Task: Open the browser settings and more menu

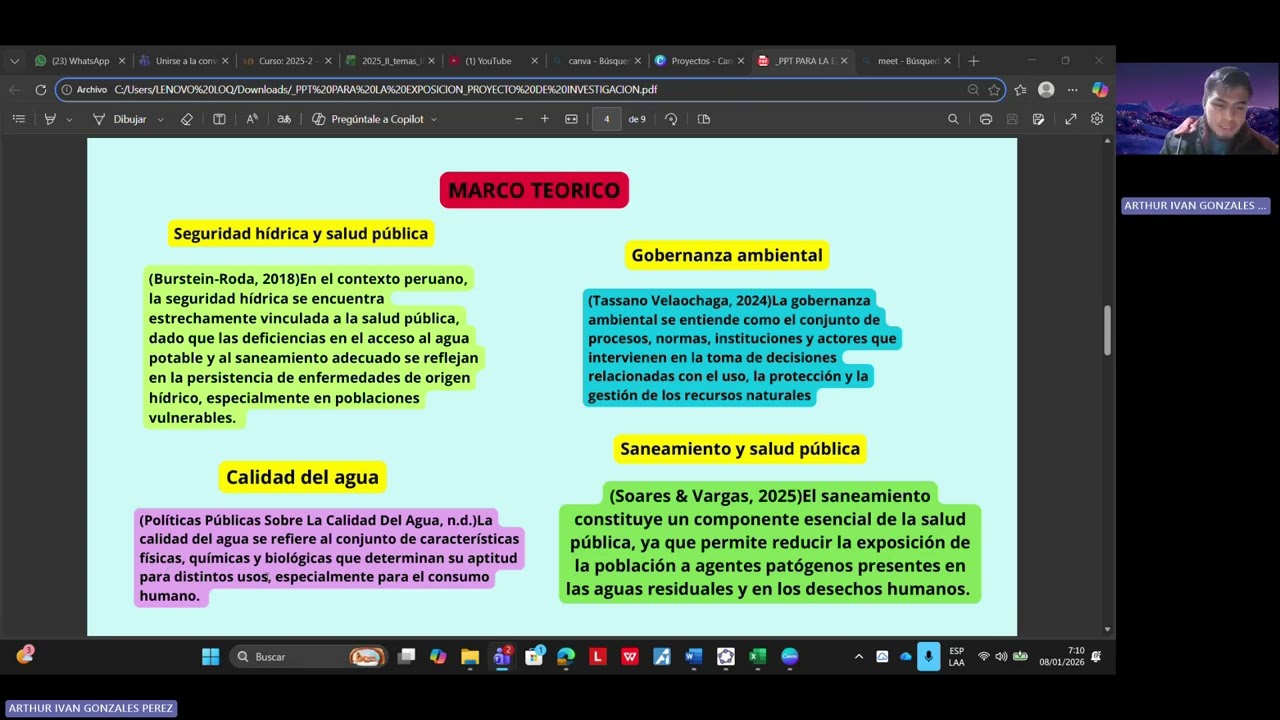Action: coord(1072,90)
